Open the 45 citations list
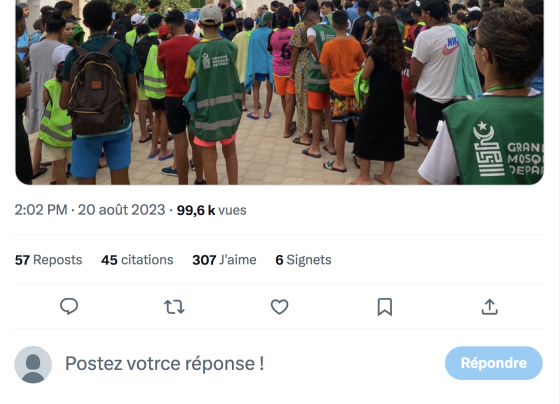Viewport: 560px width, 404px height. coord(137,260)
